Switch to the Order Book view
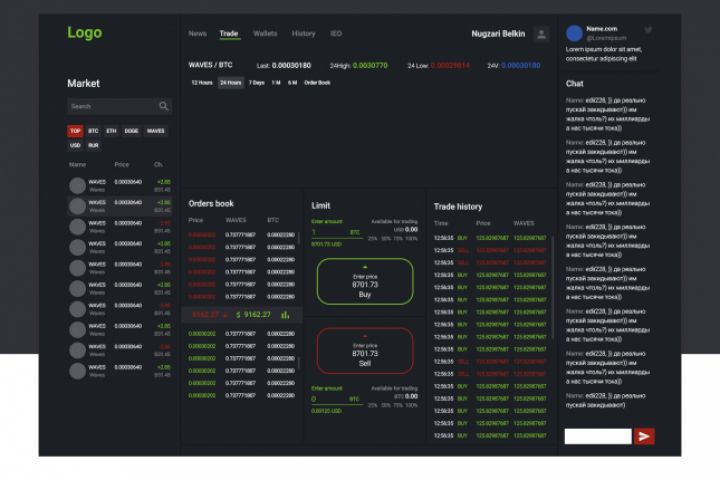720x480 pixels. pyautogui.click(x=317, y=83)
